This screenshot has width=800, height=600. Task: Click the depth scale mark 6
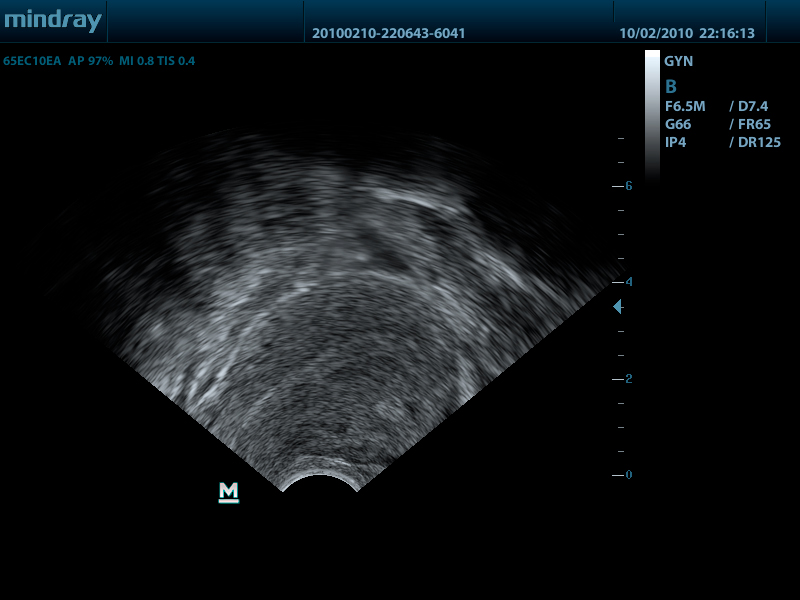[629, 186]
